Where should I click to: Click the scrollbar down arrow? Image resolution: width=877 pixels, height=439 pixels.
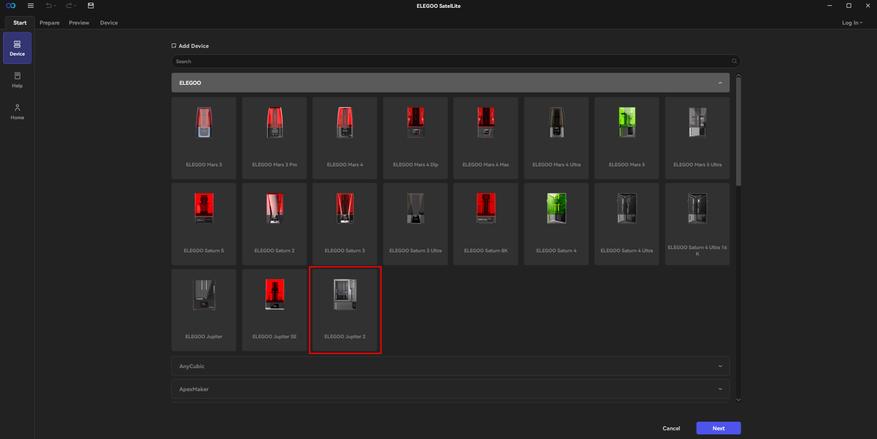click(738, 400)
